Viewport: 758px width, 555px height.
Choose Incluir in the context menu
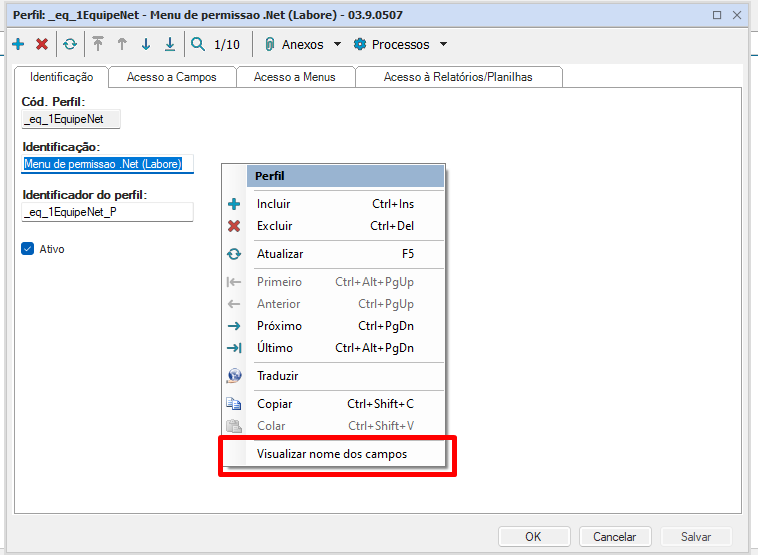pyautogui.click(x=335, y=204)
